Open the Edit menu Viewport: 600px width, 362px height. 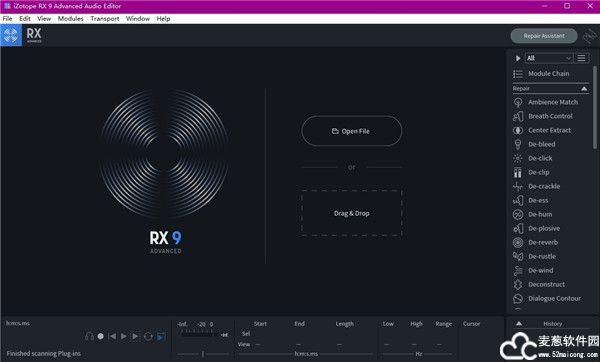25,18
